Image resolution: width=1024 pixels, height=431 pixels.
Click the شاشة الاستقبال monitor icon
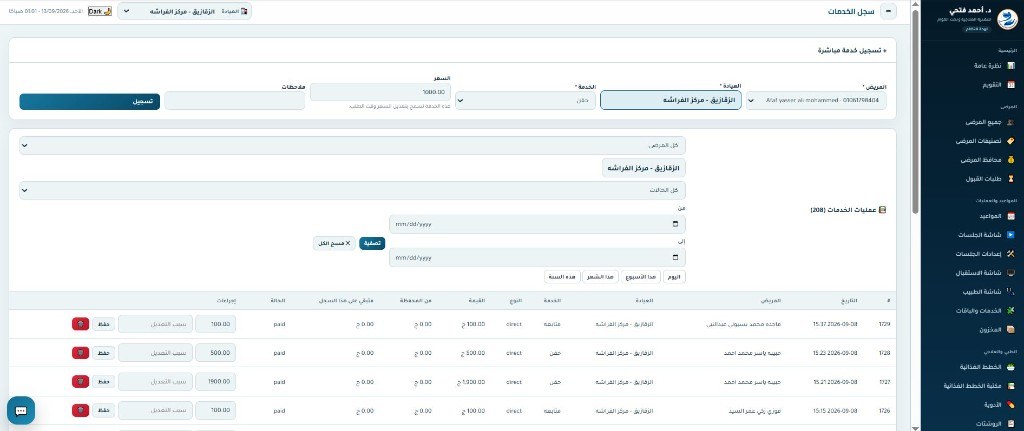1011,272
